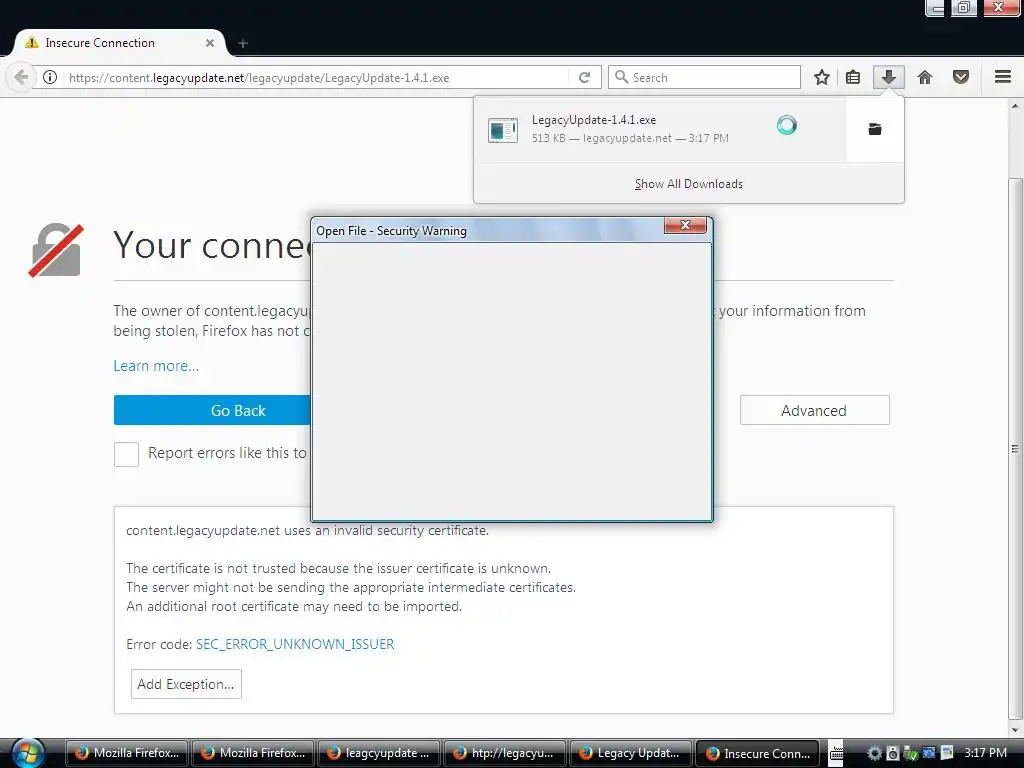Open containing folder for LegacyUpdate-1.4.1.exe

[x=875, y=129]
